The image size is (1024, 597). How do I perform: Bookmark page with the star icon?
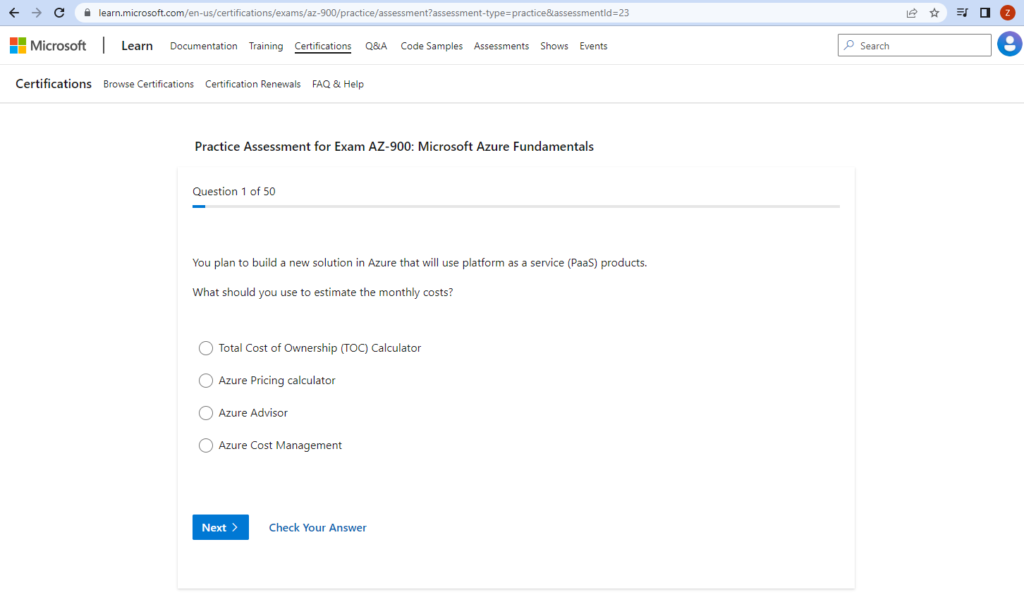pos(935,12)
